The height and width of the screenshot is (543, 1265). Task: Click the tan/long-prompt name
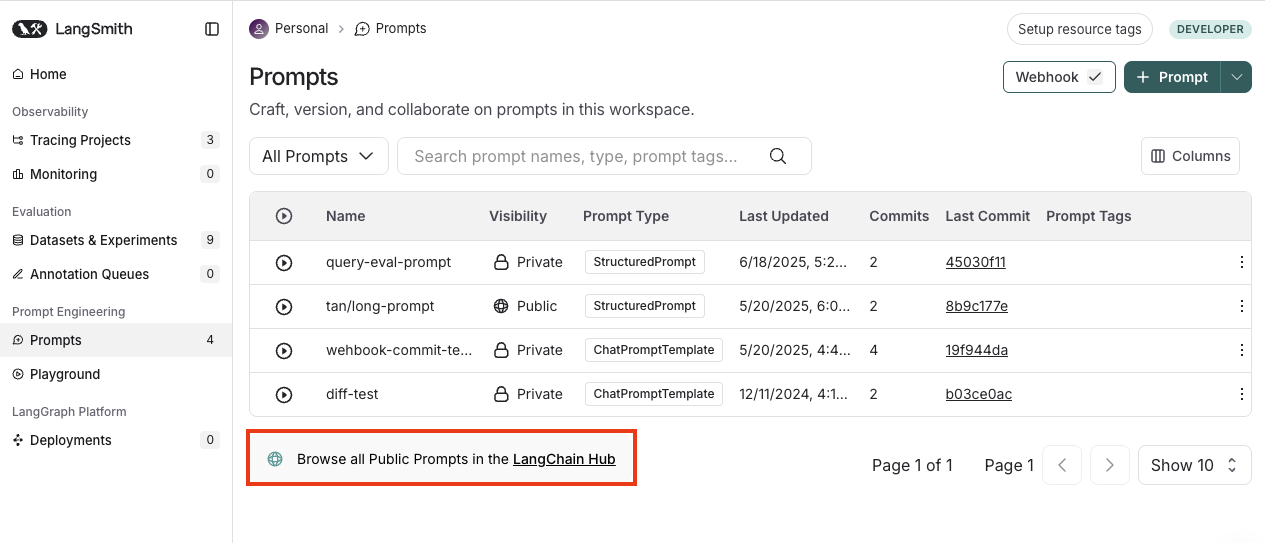click(380, 306)
